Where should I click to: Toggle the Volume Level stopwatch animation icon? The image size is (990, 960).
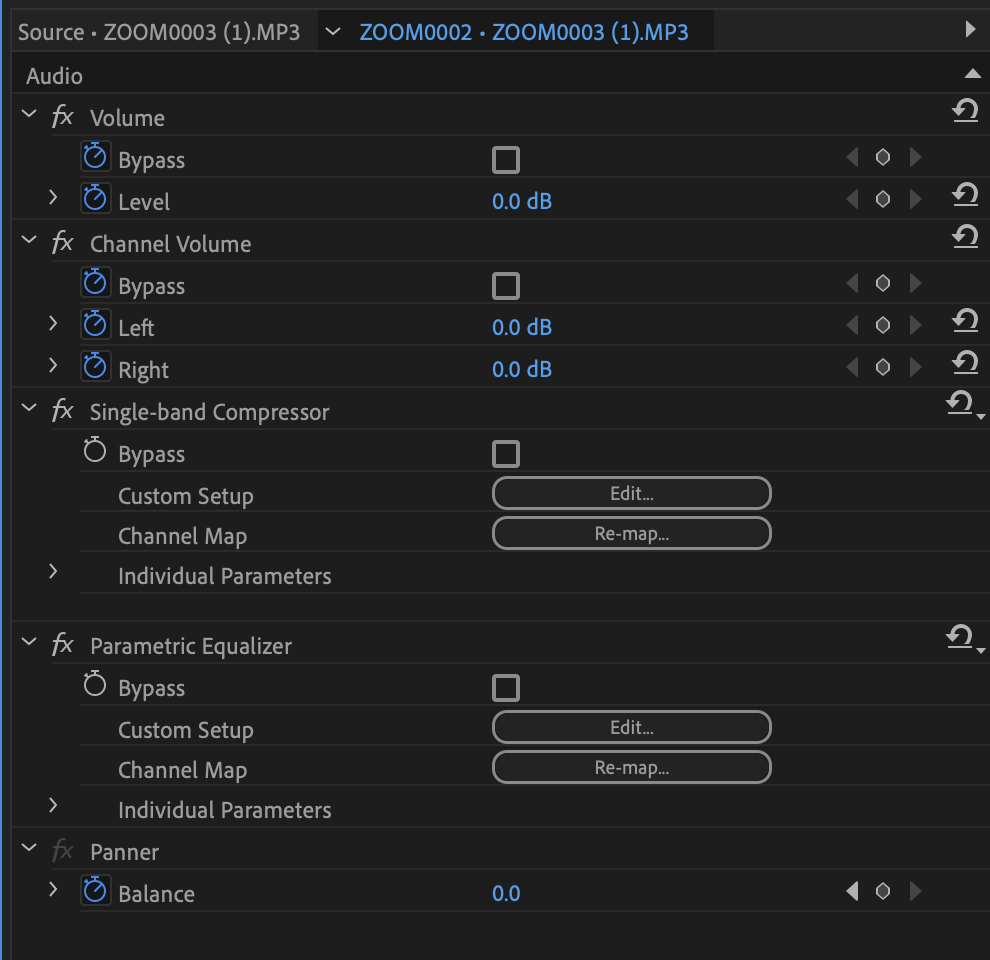95,198
